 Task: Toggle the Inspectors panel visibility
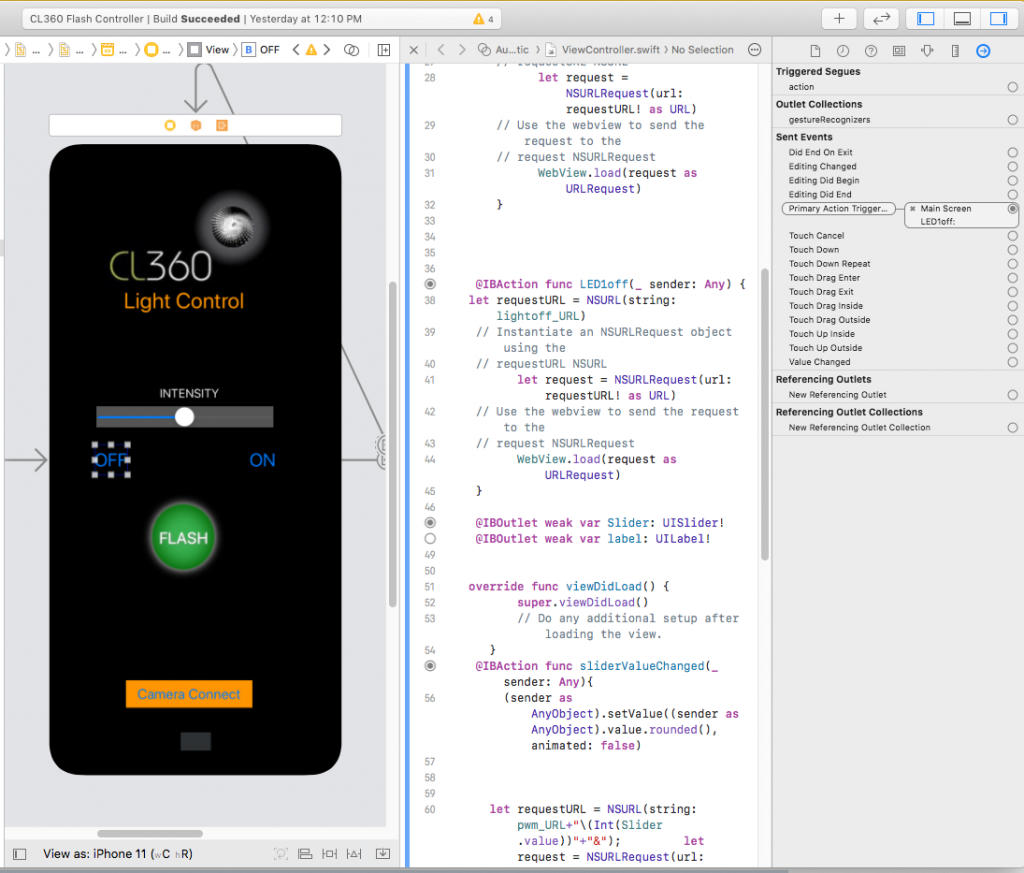[999, 19]
